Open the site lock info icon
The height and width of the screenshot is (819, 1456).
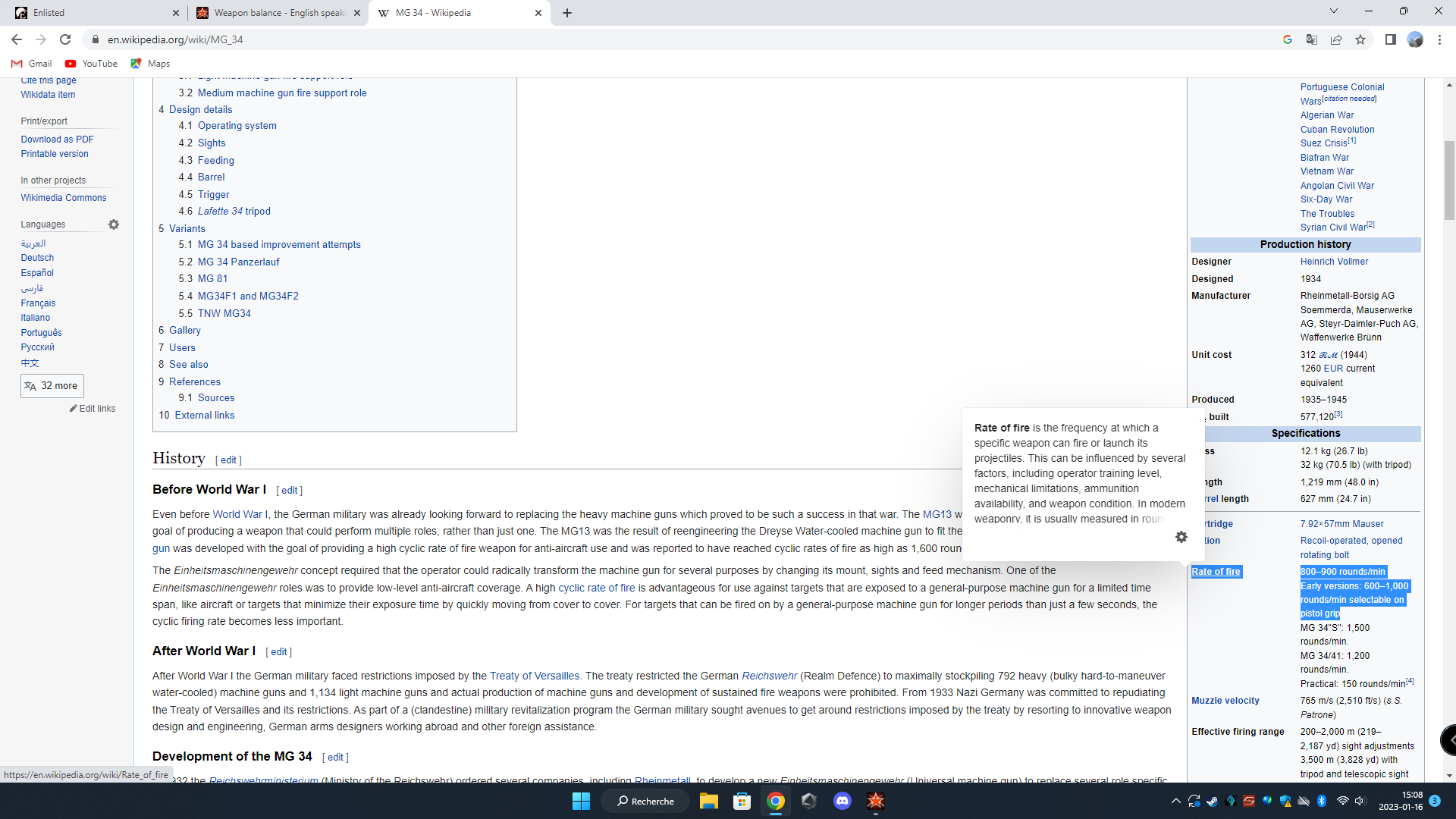(x=95, y=39)
